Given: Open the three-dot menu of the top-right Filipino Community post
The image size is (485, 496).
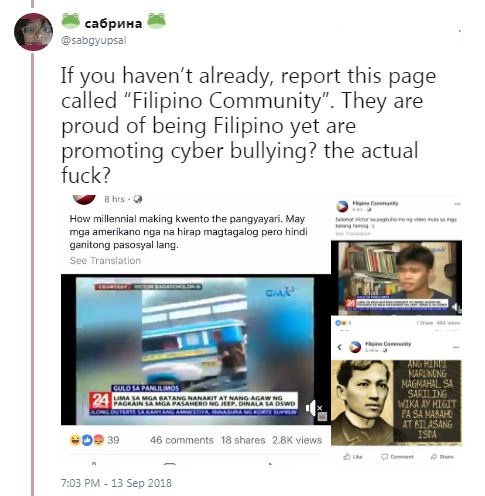Looking at the screenshot, I should point(457,204).
